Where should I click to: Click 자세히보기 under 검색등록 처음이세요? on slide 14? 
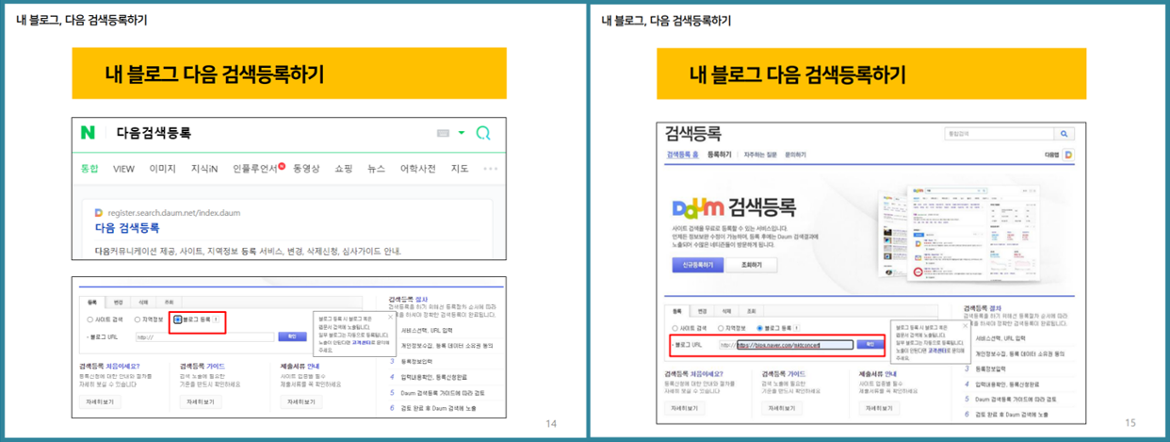click(x=100, y=402)
